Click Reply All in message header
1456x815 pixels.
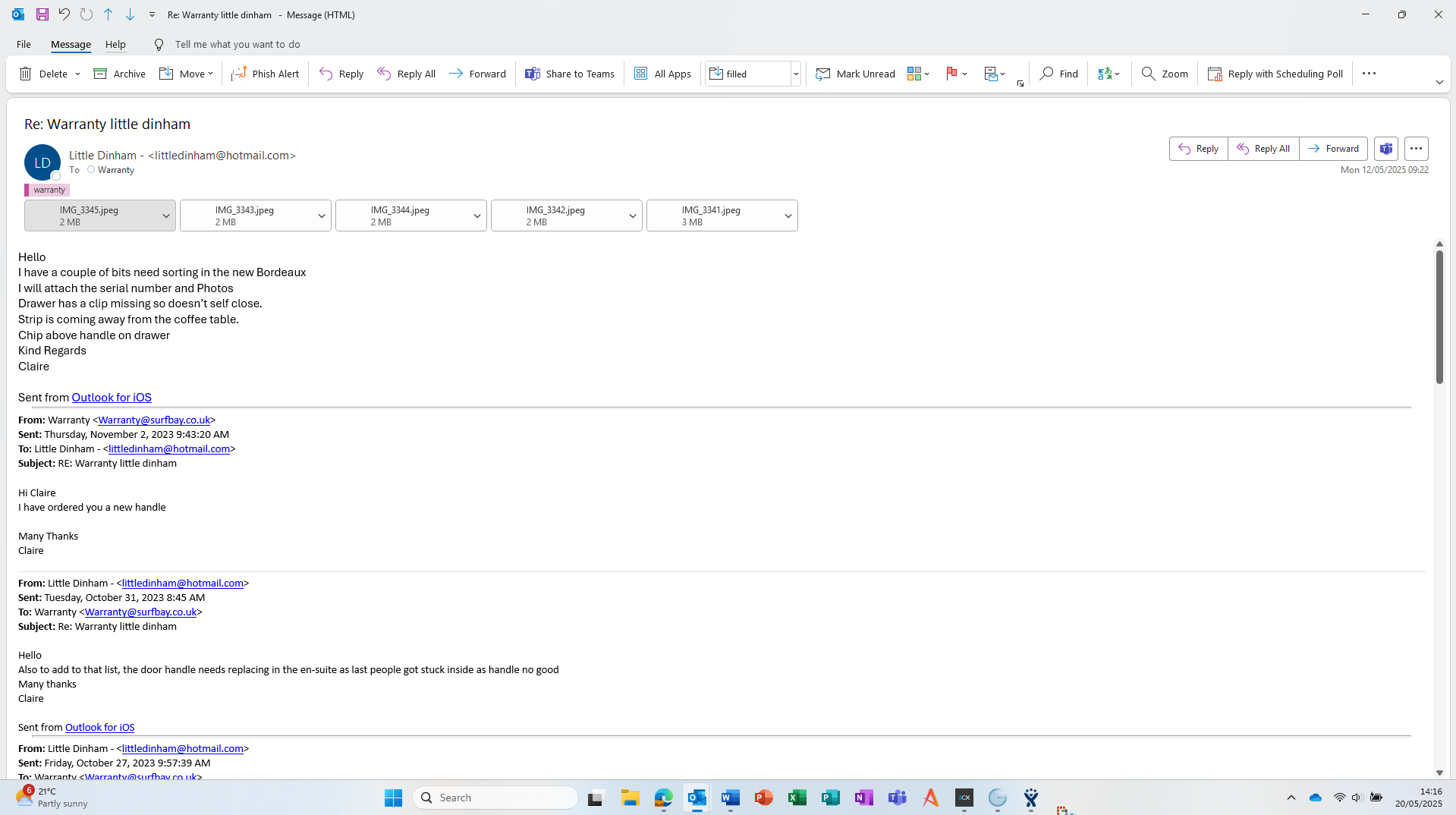(1263, 149)
